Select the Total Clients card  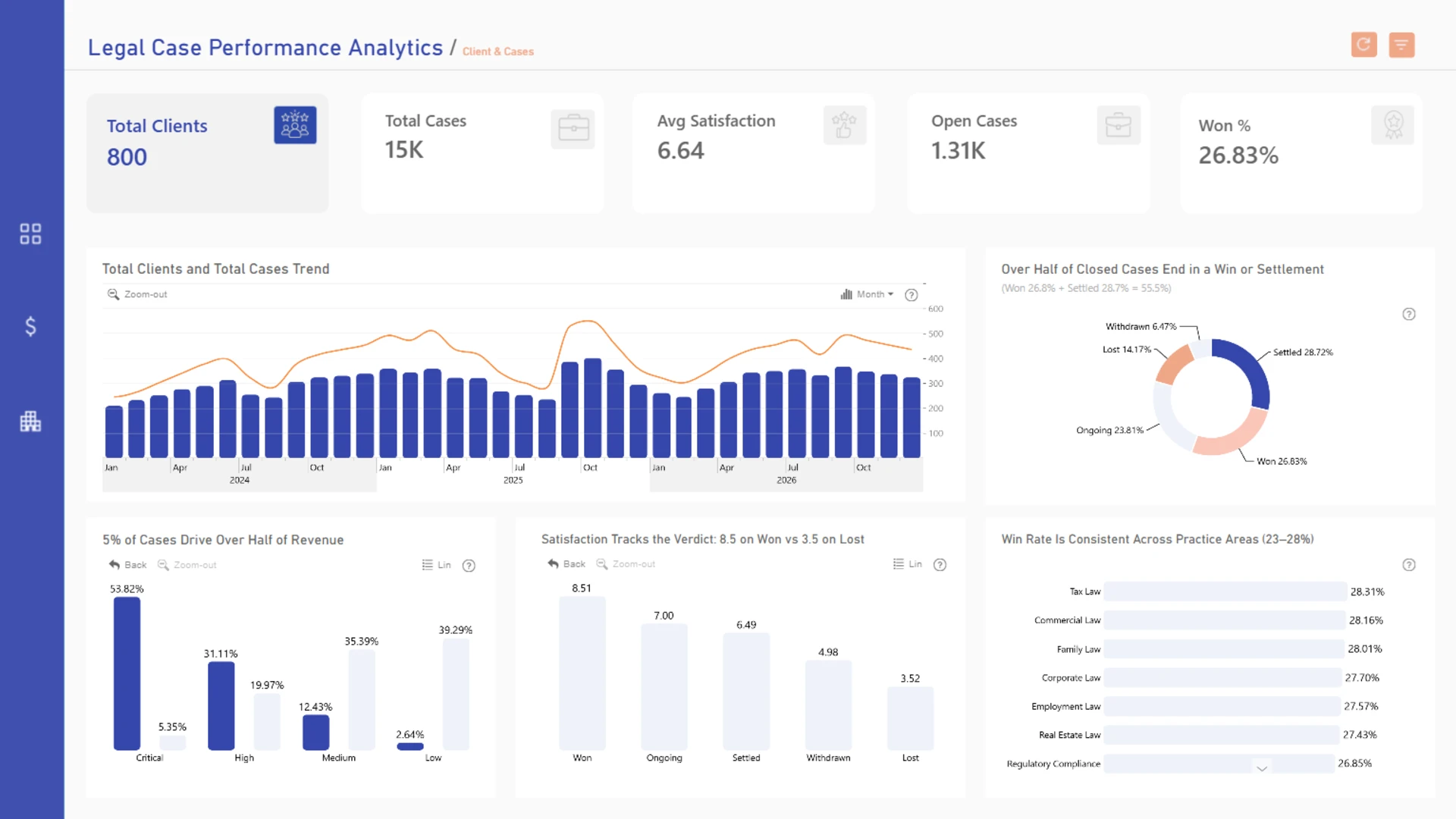pyautogui.click(x=207, y=153)
